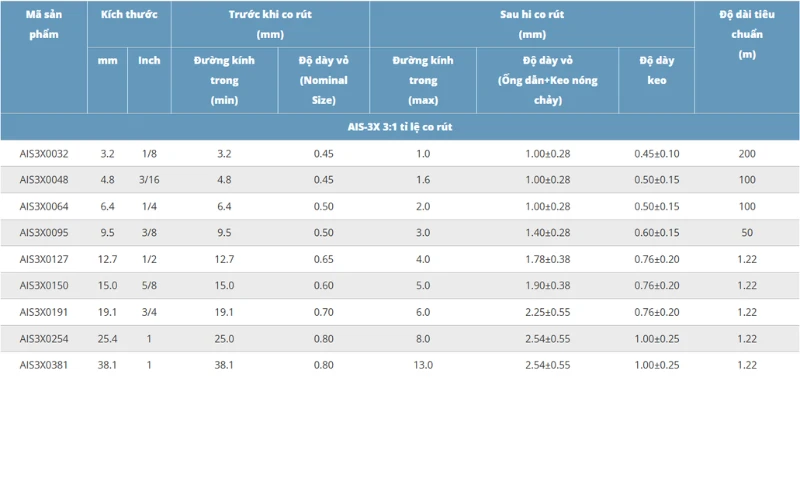Click '0.80' nominal thickness in AIS3X0381 row
Image resolution: width=800 pixels, height=500 pixels.
pyautogui.click(x=323, y=365)
